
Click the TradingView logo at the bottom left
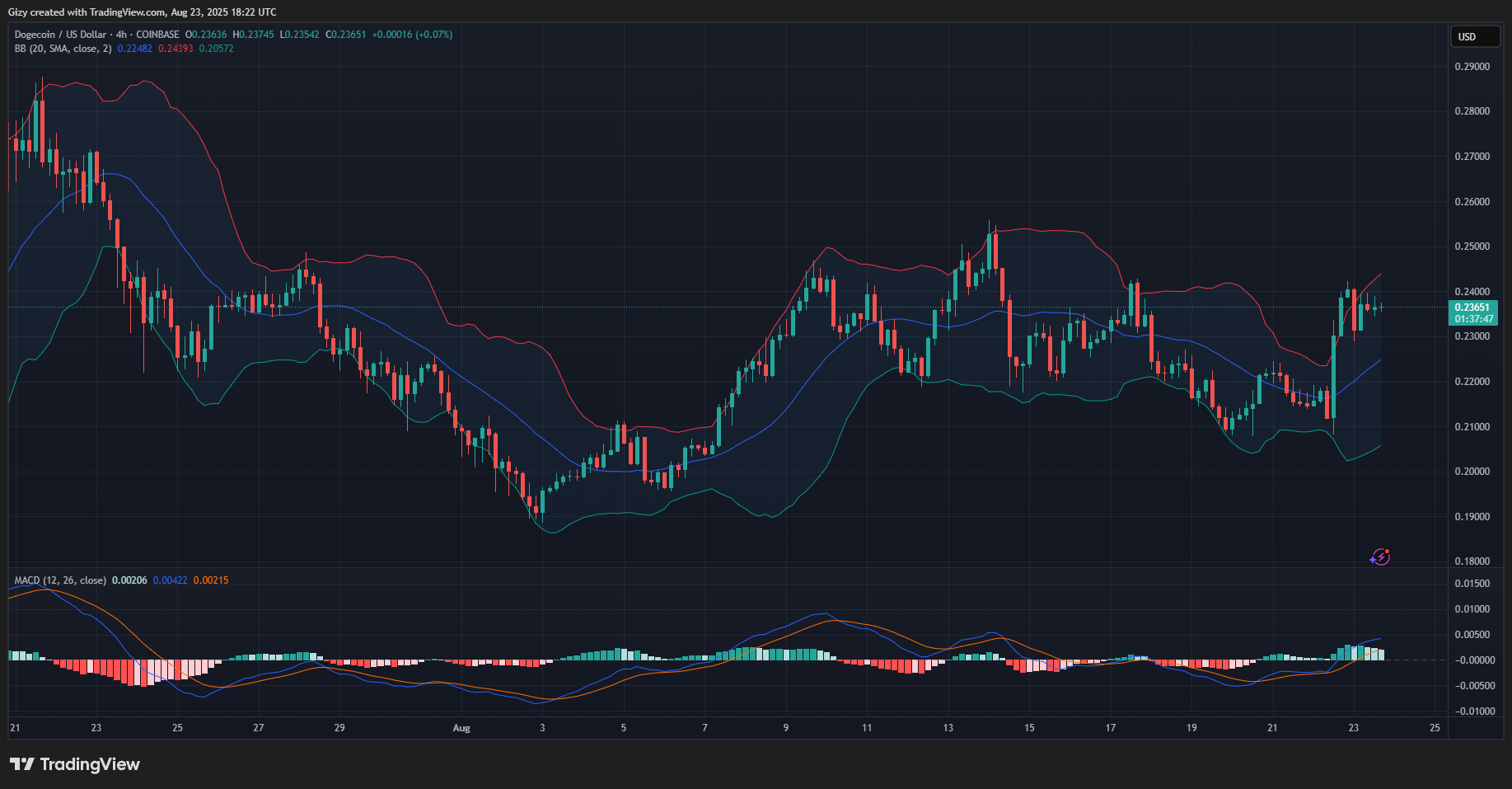click(x=75, y=764)
